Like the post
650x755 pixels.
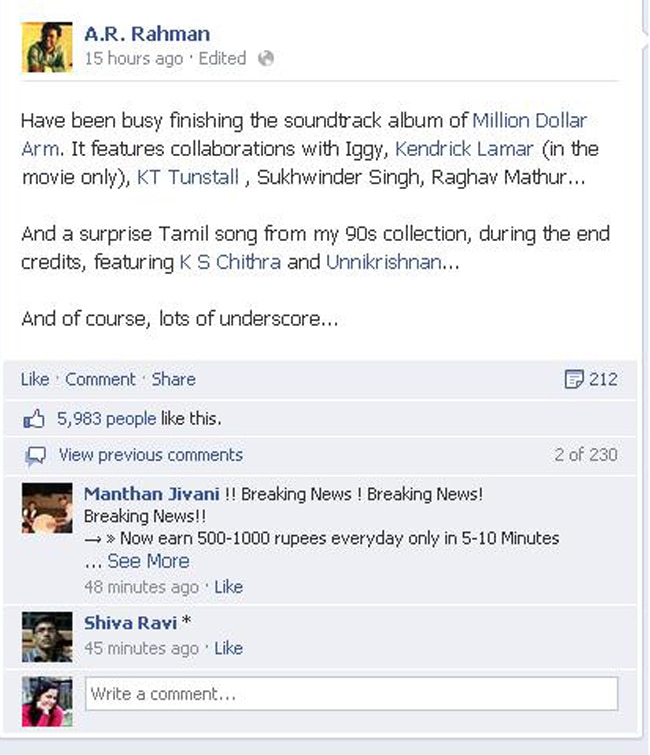35,379
